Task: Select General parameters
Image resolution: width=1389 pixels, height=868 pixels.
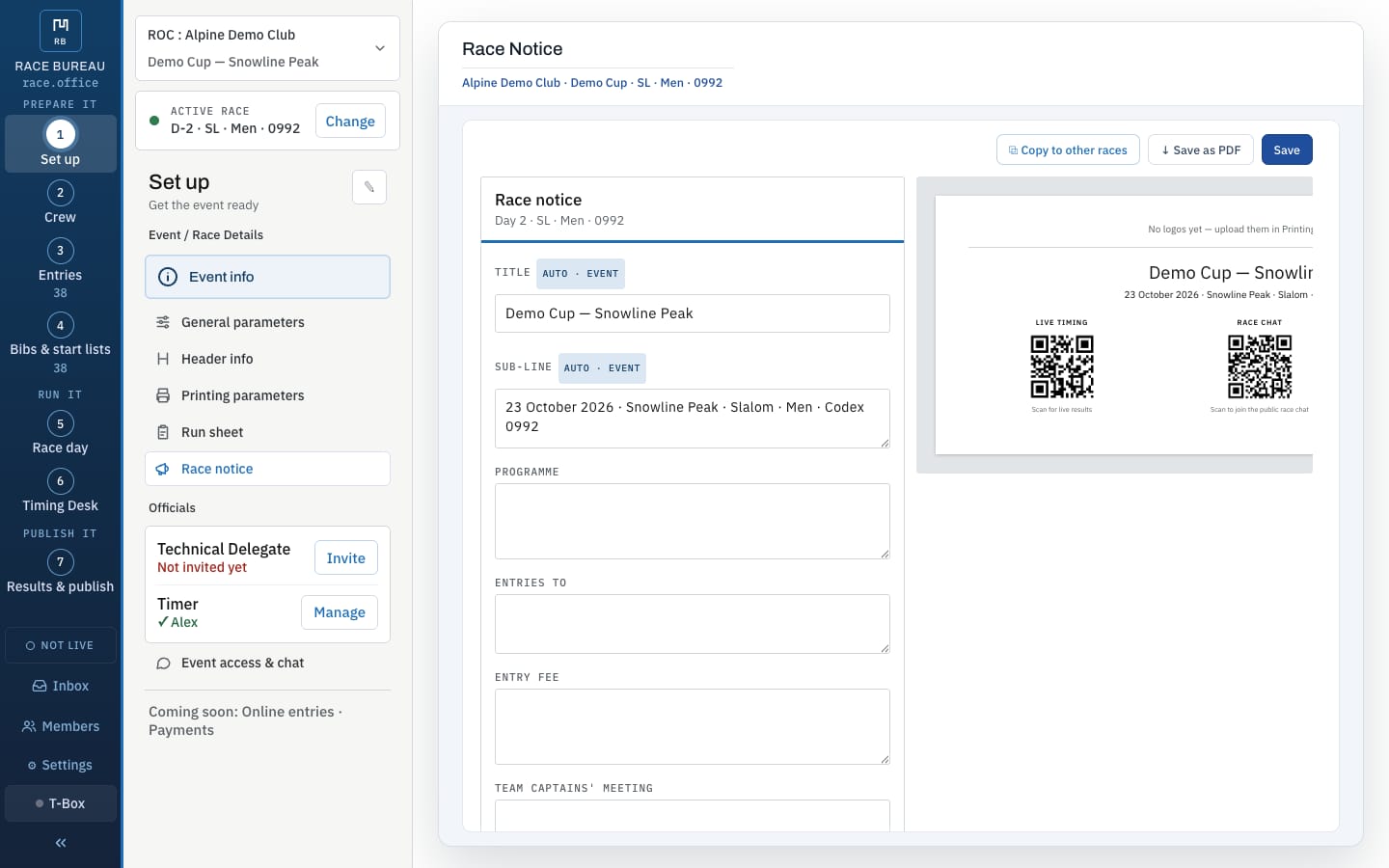Action: click(x=267, y=322)
